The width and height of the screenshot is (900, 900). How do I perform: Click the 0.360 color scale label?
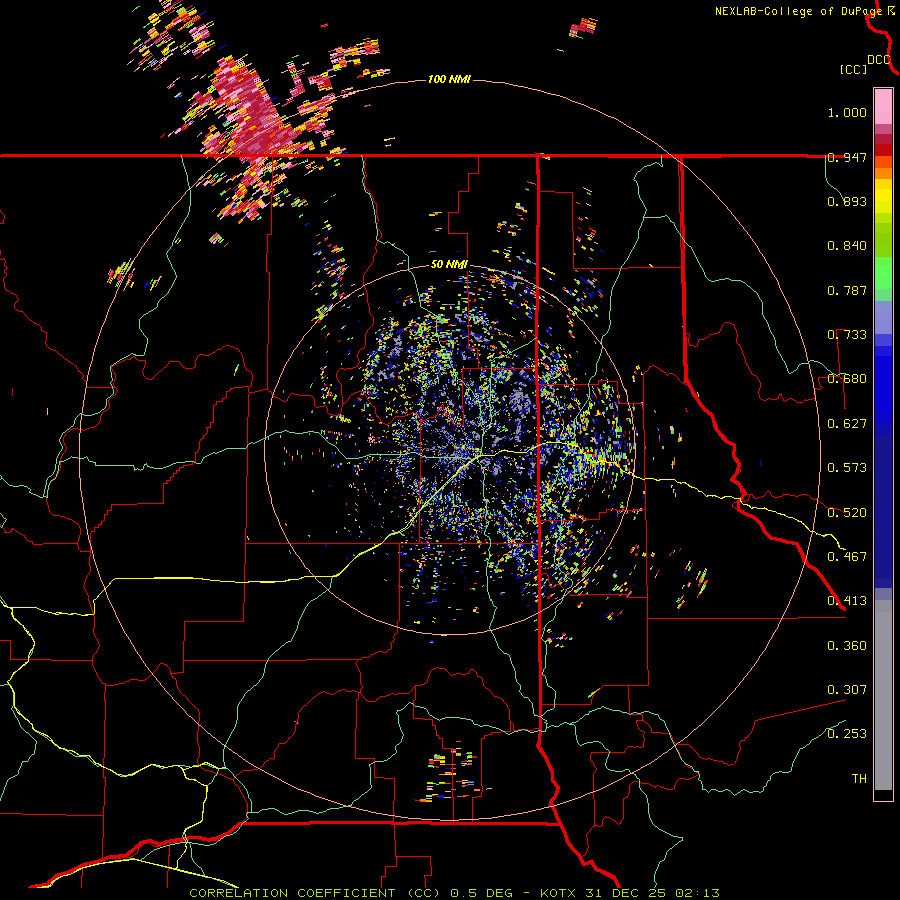847,646
